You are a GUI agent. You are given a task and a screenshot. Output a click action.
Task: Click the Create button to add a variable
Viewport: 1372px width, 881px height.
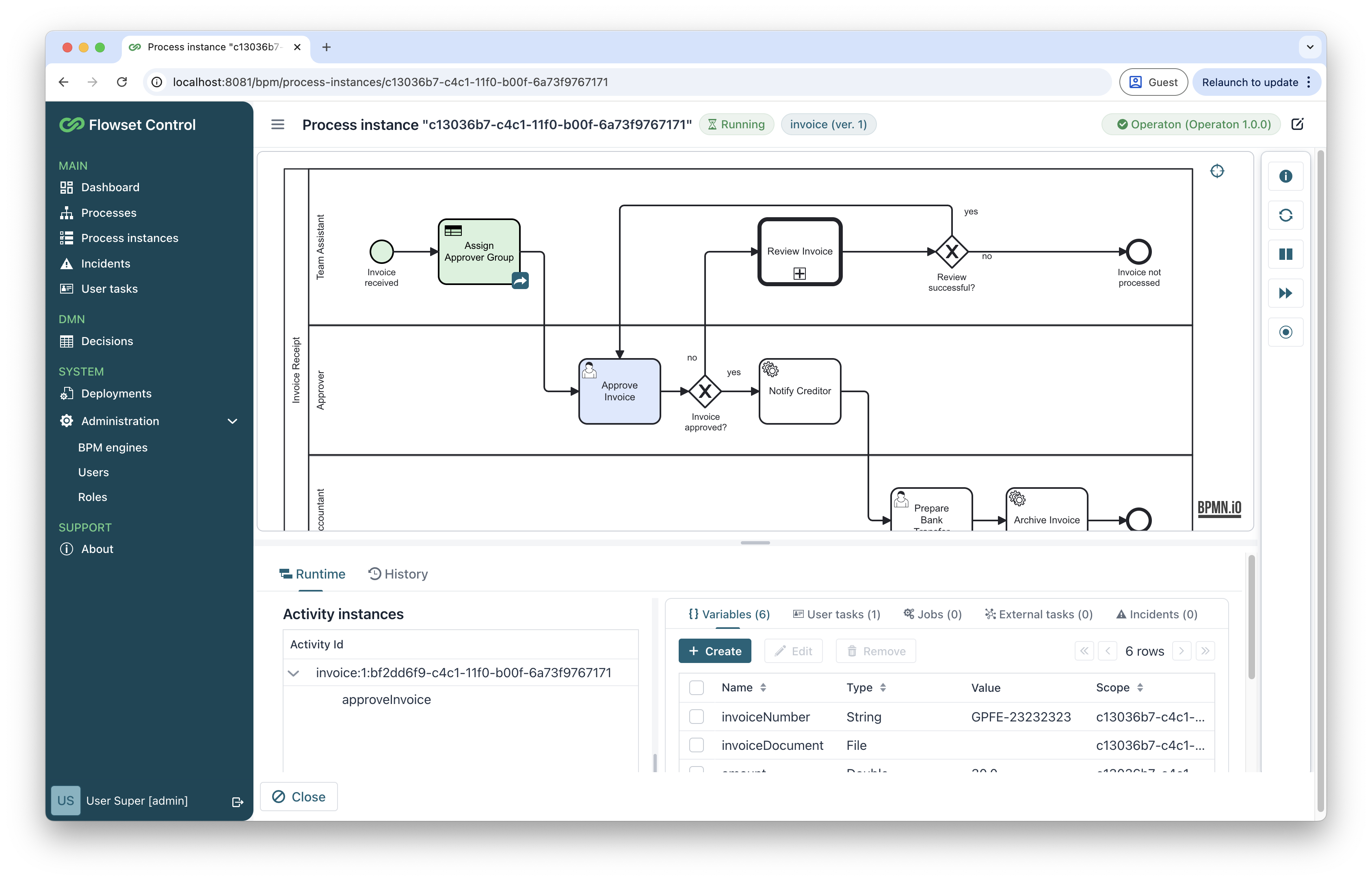tap(714, 650)
